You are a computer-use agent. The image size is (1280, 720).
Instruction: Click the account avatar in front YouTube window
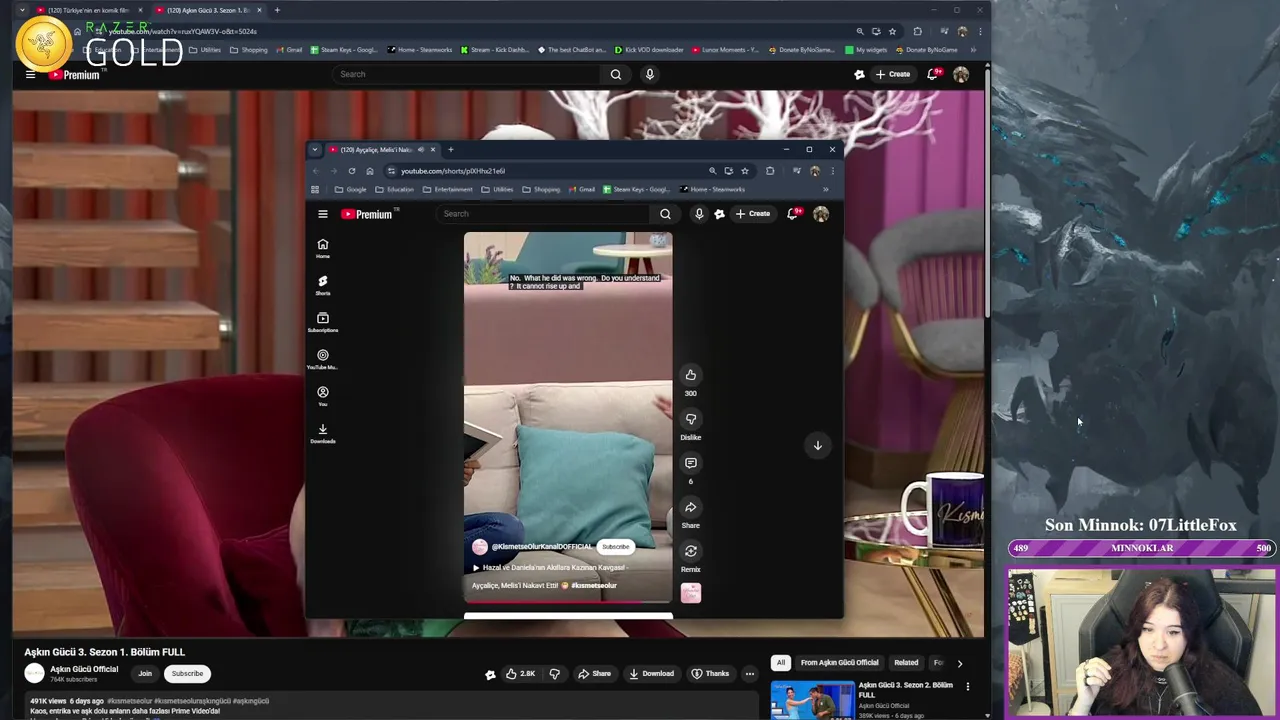click(x=821, y=213)
